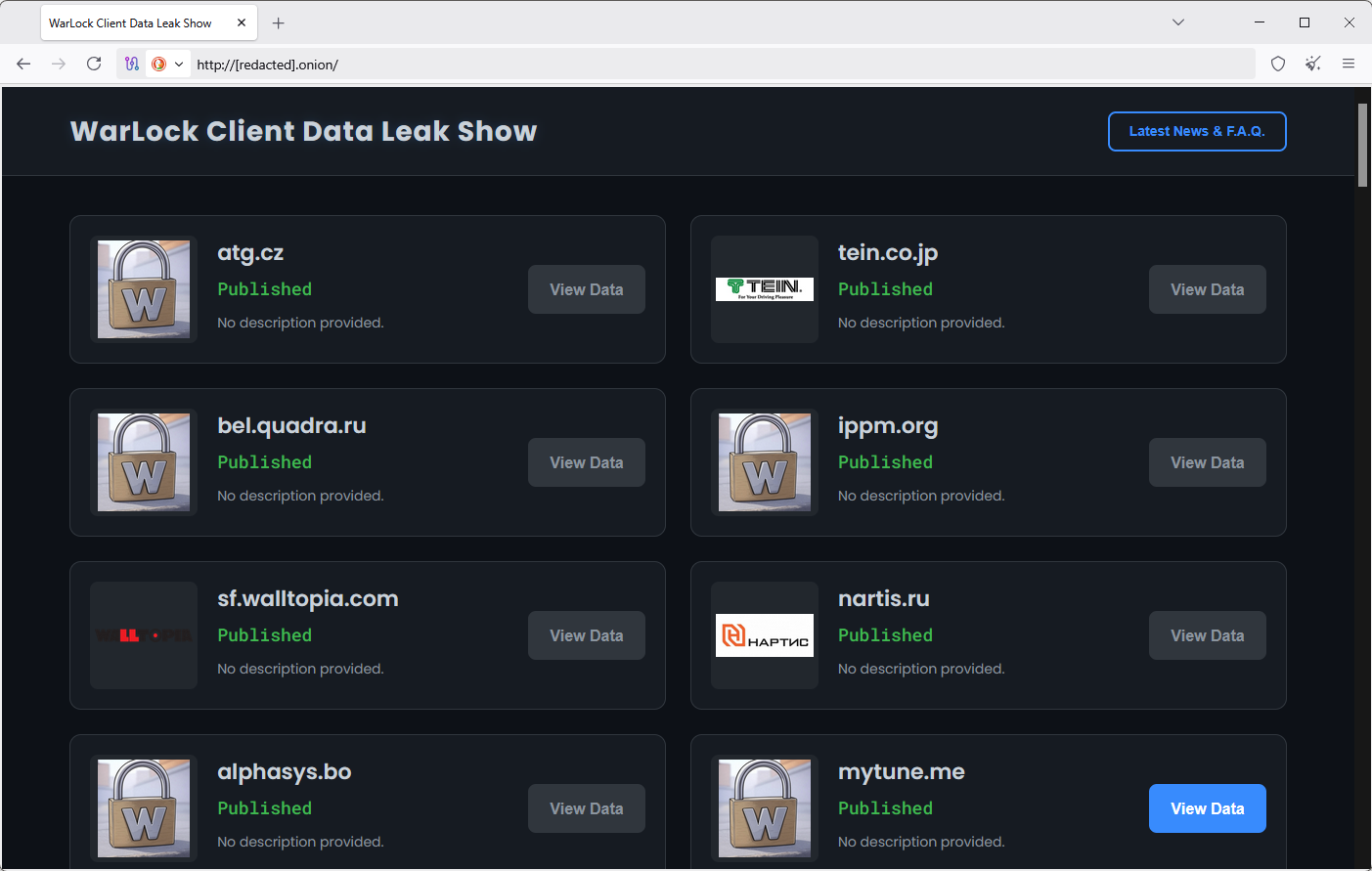Click the padlock image in the first card
1372x871 pixels.
pos(144,289)
